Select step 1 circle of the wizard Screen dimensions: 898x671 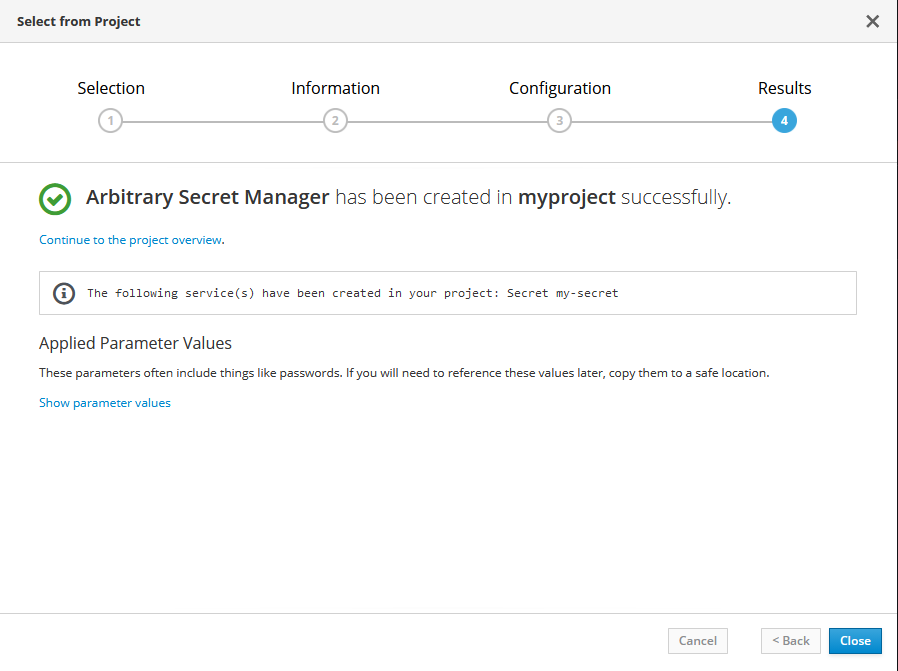click(110, 120)
